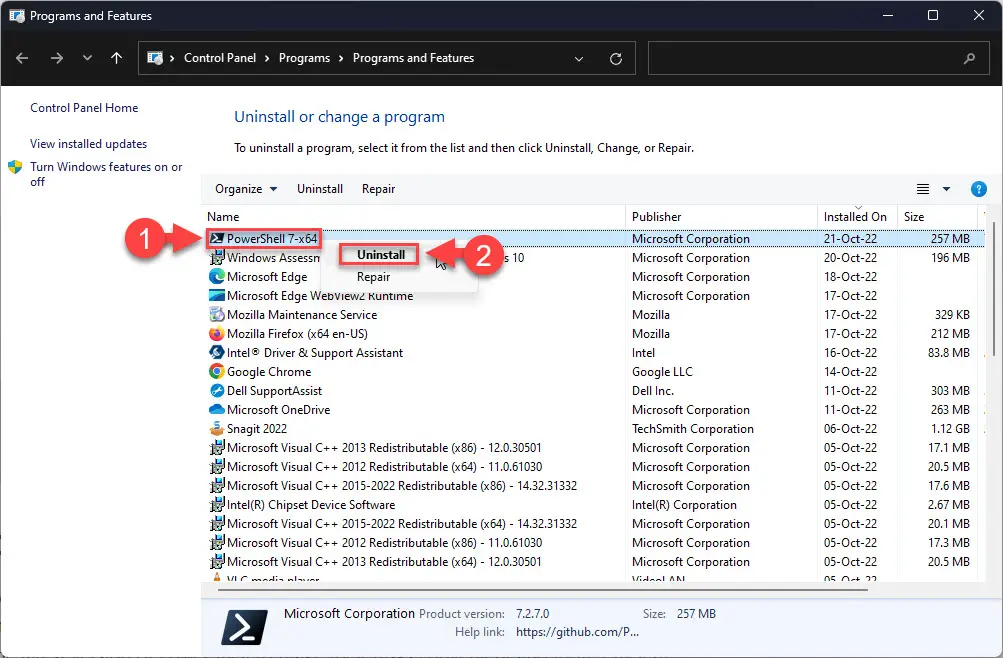The width and height of the screenshot is (1003, 658).
Task: Open Control Panel Home link
Action: (x=84, y=108)
